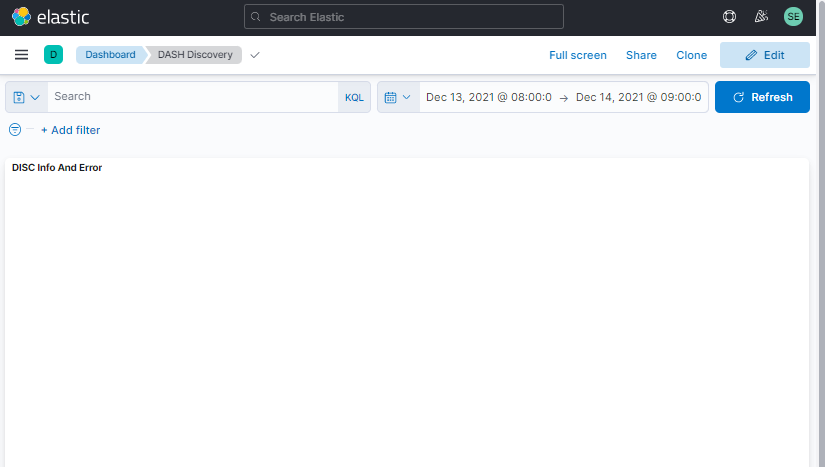Open the Share menu
Viewport: 825px width, 467px height.
point(641,55)
